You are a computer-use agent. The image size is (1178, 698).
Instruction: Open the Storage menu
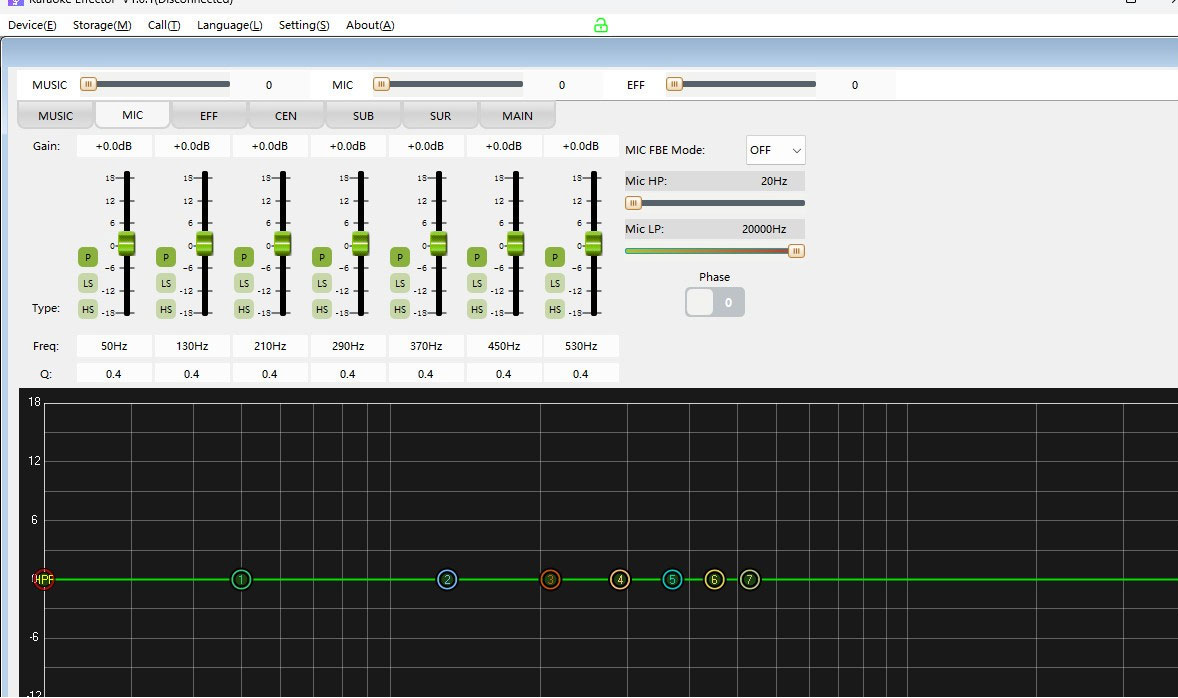click(x=101, y=25)
